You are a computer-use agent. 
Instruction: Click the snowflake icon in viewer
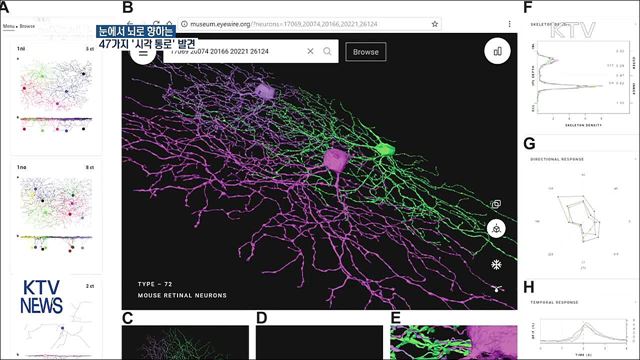496,265
